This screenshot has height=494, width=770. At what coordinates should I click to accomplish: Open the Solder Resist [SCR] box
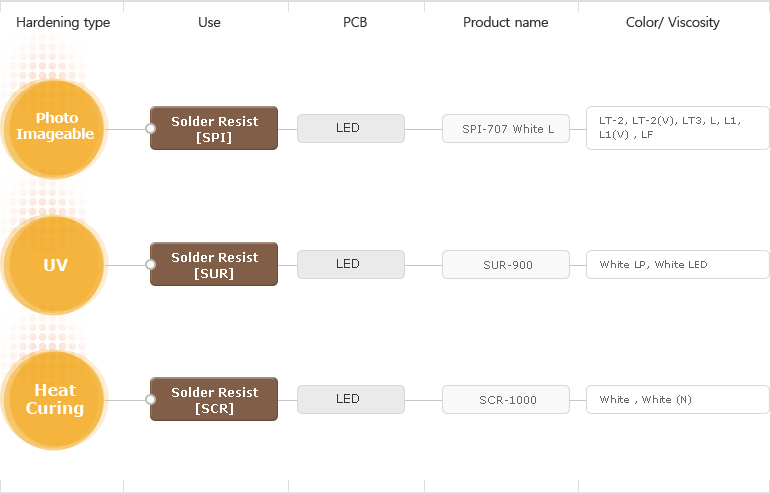click(214, 399)
